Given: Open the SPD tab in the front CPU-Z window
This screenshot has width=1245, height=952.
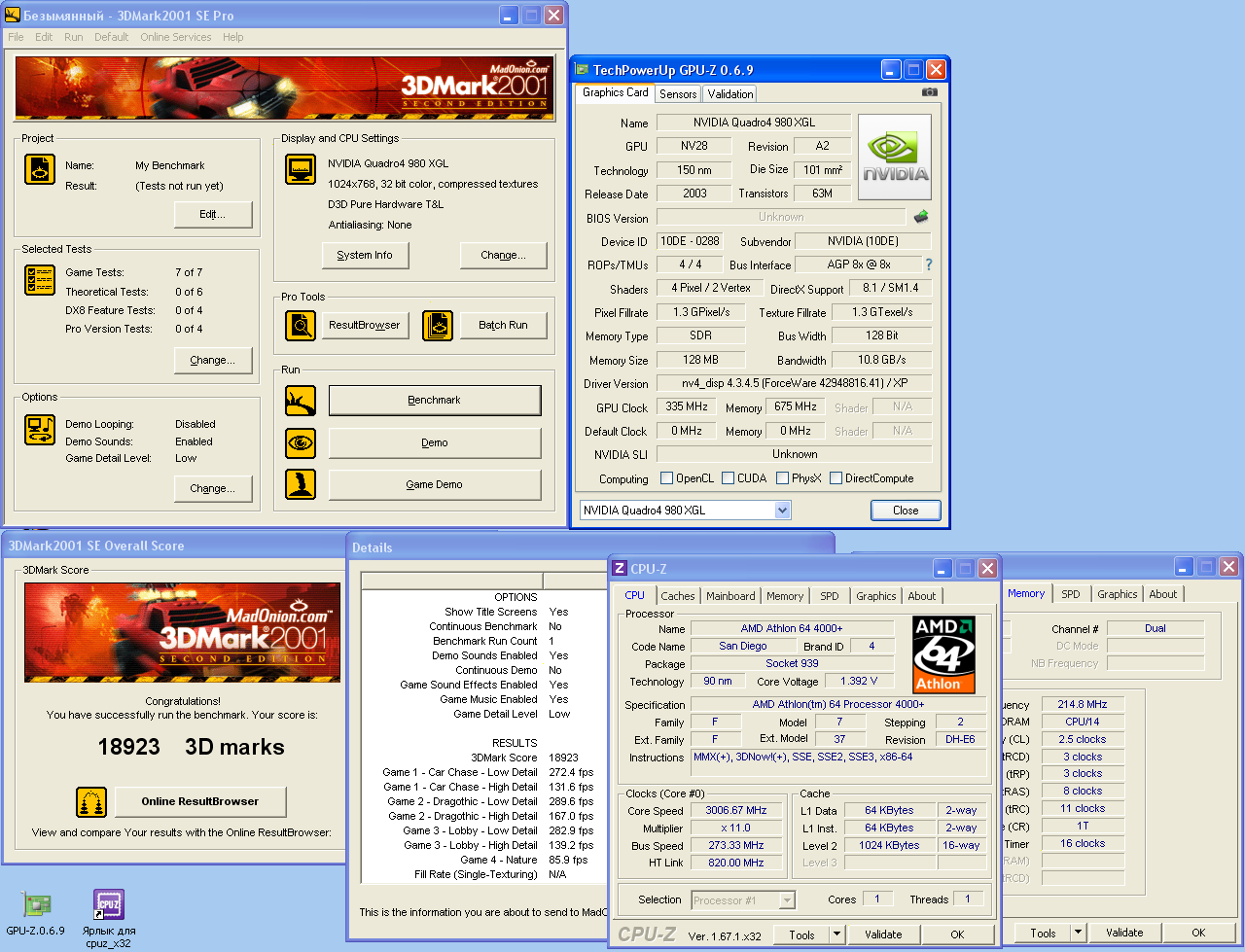Looking at the screenshot, I should click(830, 596).
